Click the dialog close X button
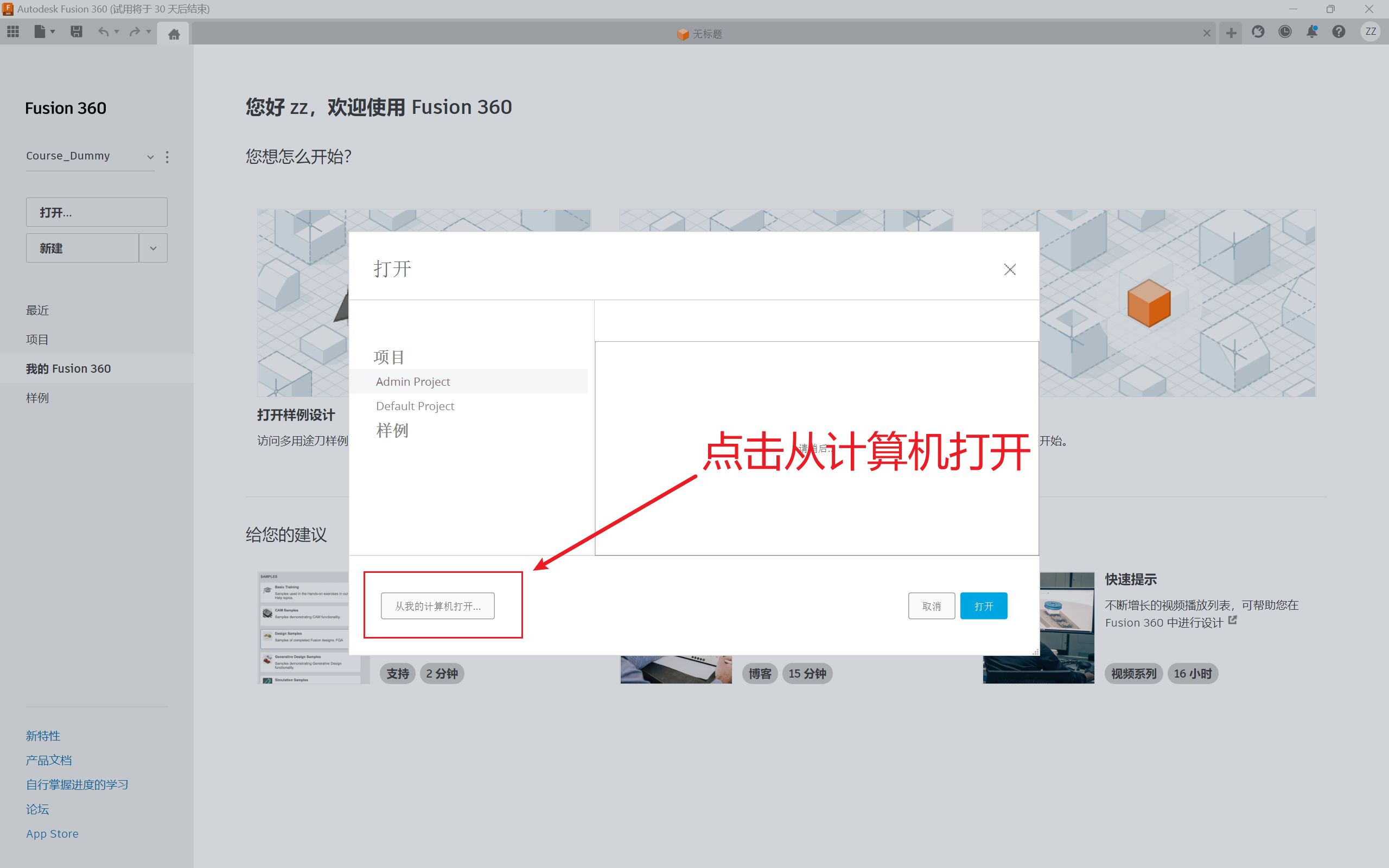 [x=1010, y=269]
